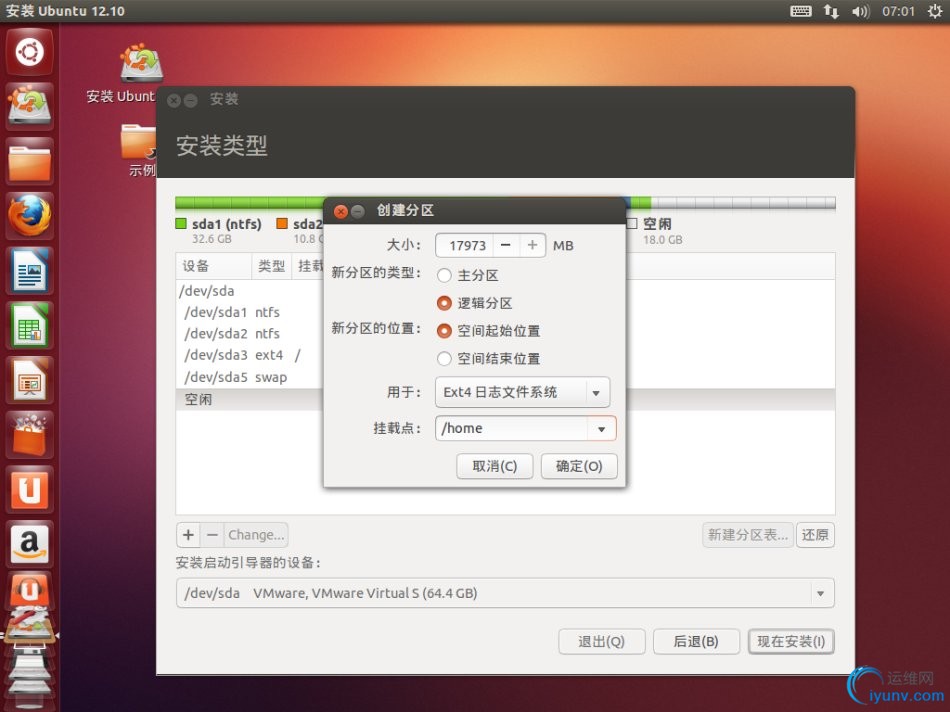
Task: Cancel the create partition dialog (取消)
Action: point(494,466)
